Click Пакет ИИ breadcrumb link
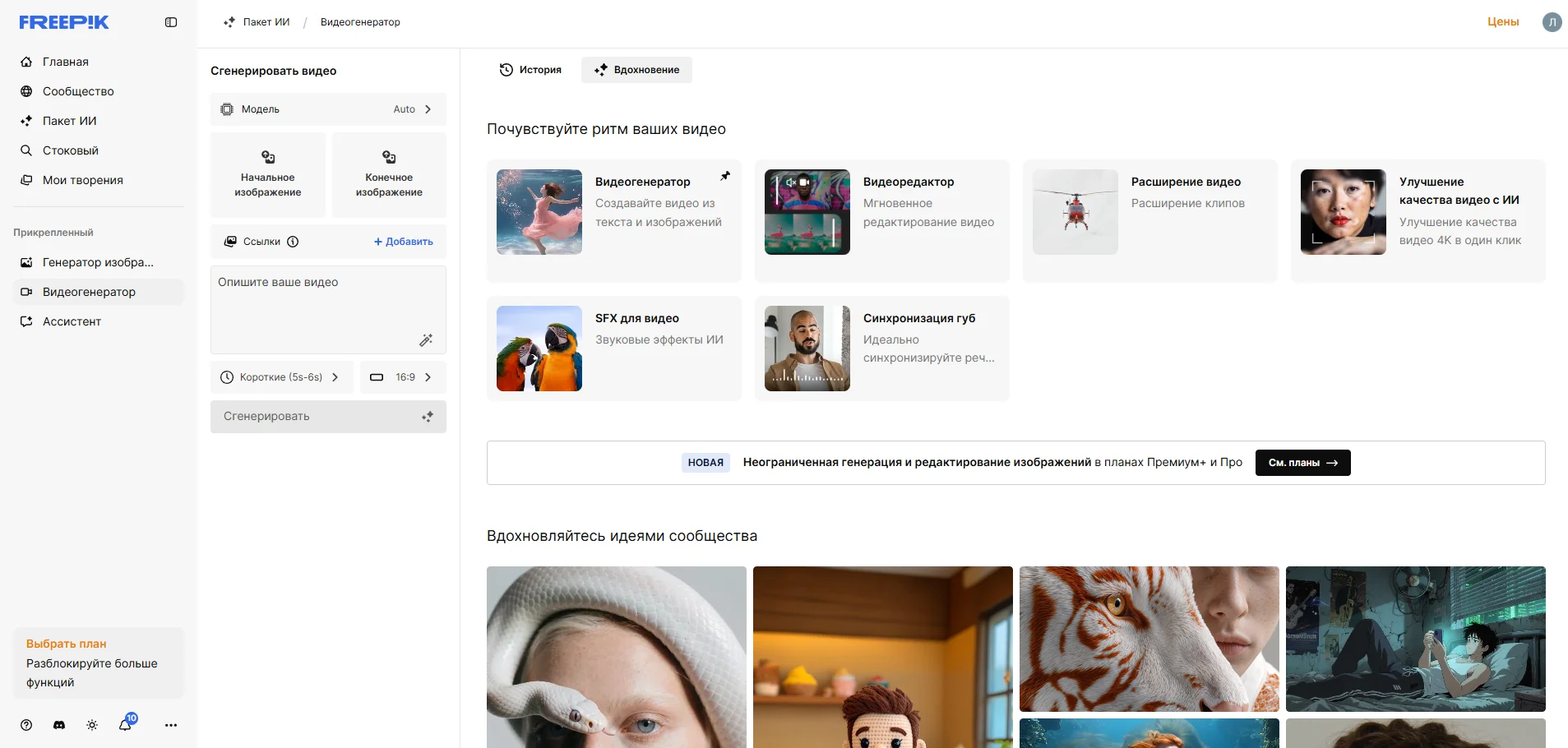The width and height of the screenshot is (1568, 748). 257,22
